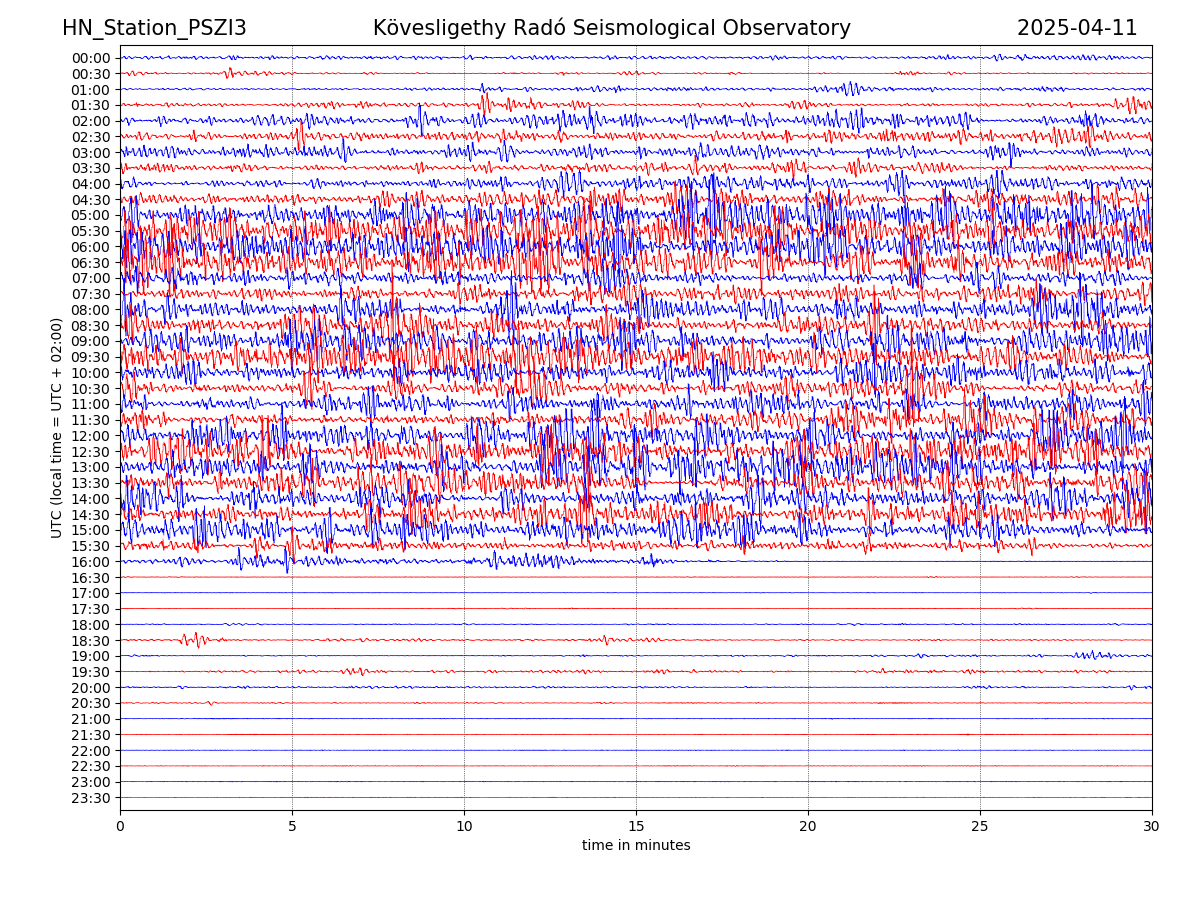Image resolution: width=1200 pixels, height=900 pixels.
Task: Click the 5 tick on the minutes axis
Action: [292, 827]
